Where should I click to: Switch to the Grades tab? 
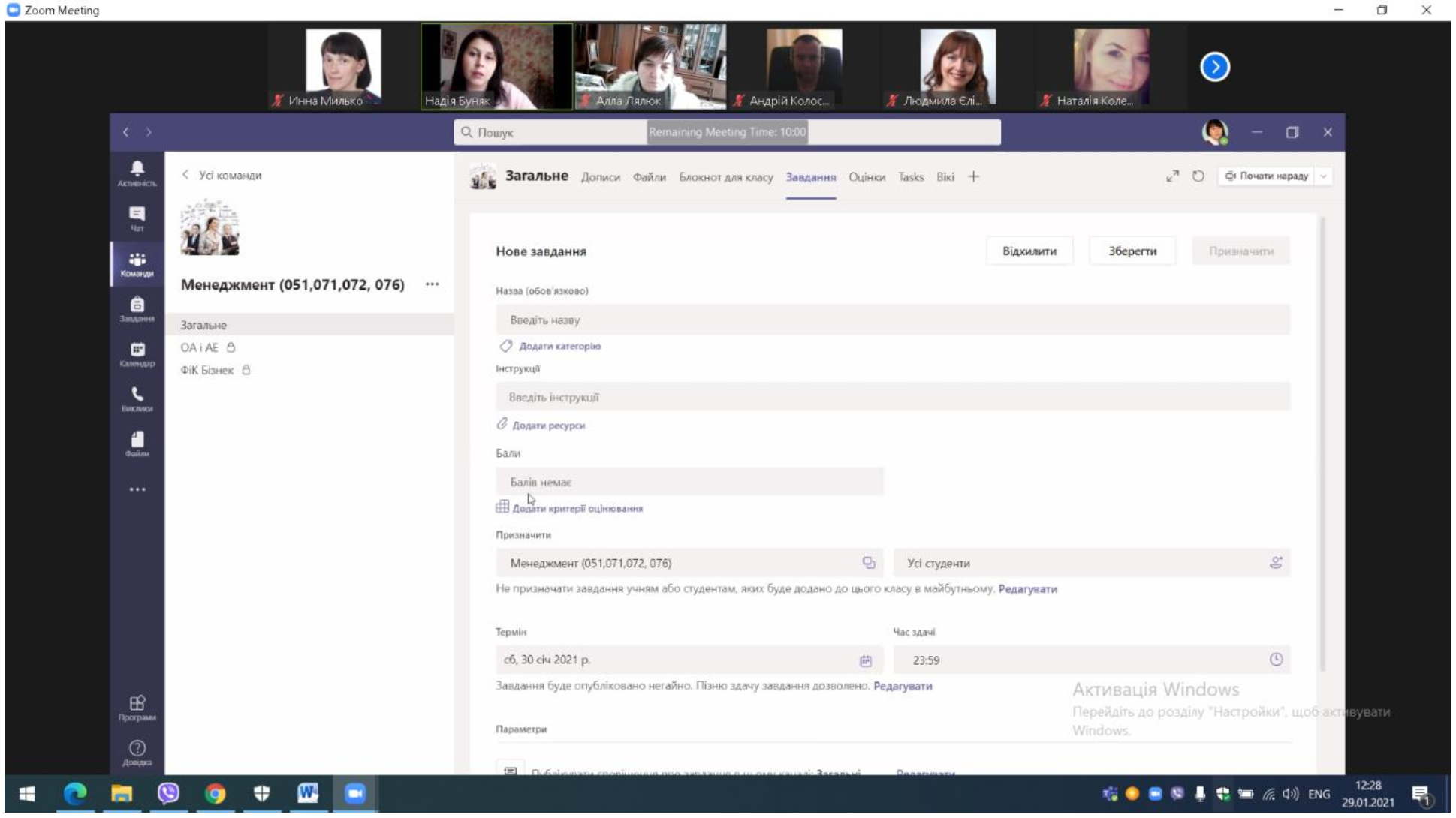tap(867, 177)
